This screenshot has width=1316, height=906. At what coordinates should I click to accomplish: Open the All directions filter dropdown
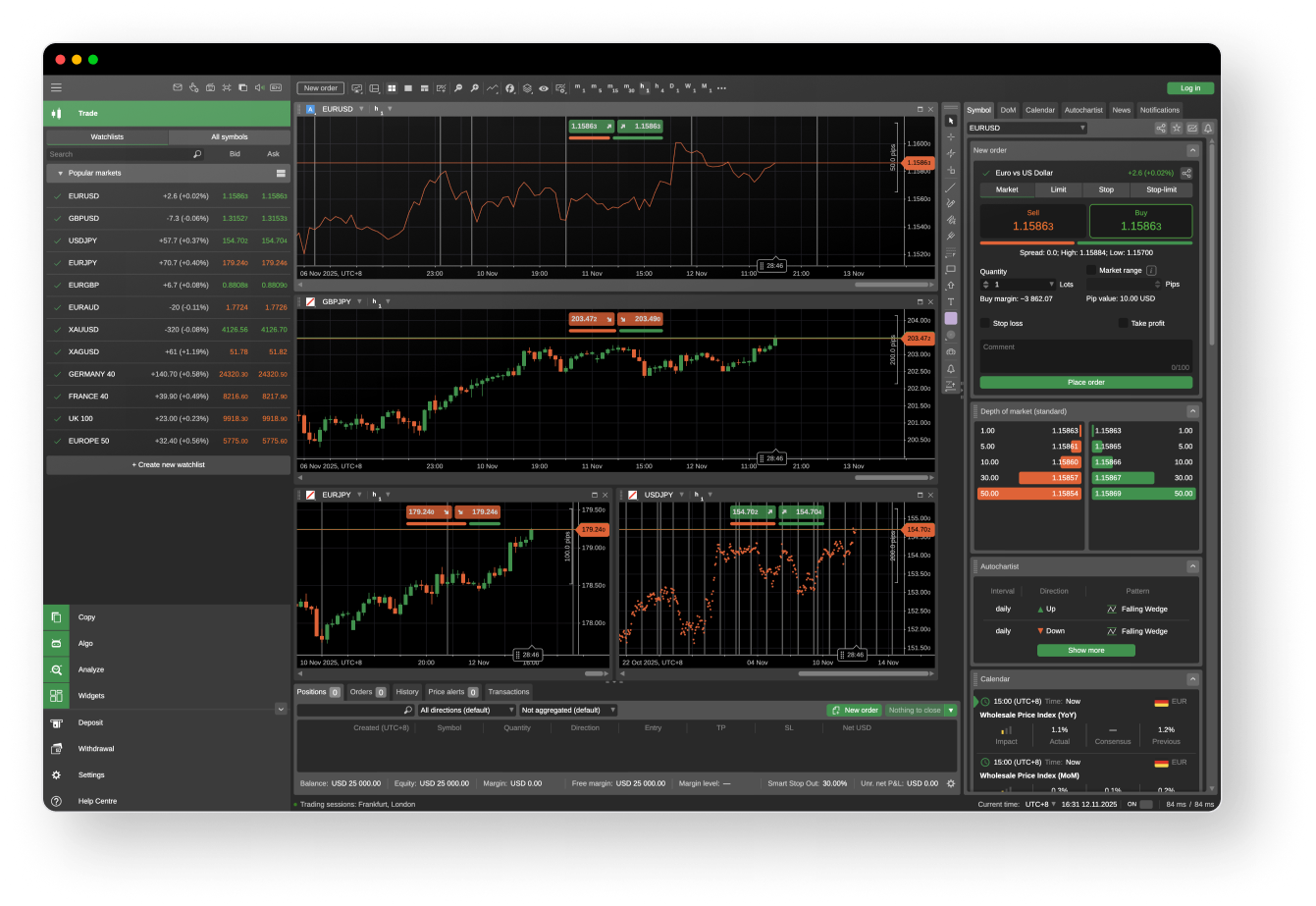click(467, 710)
